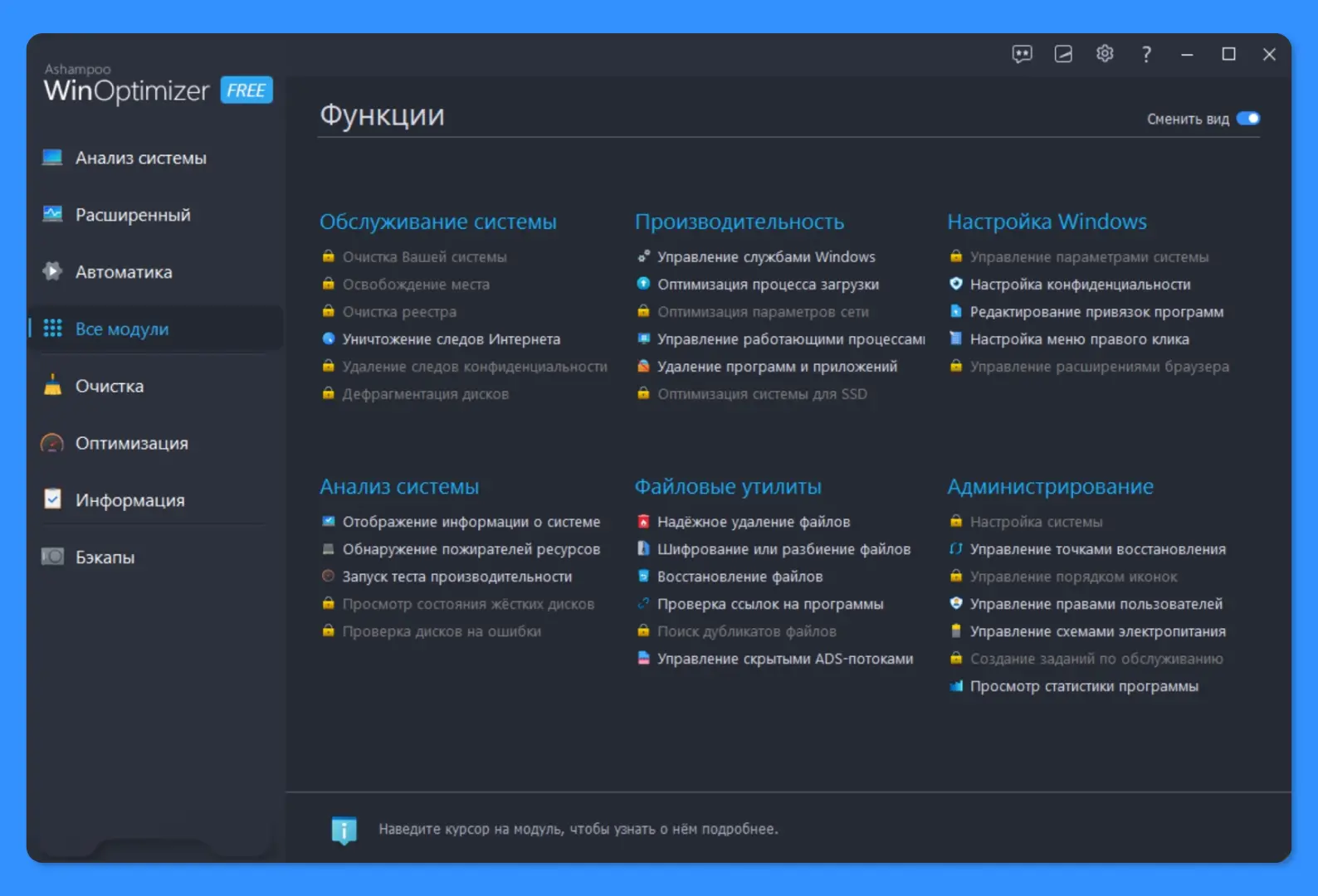The width and height of the screenshot is (1318, 896).
Task: Click icon beside Настройка меню правого клика
Action: [956, 338]
